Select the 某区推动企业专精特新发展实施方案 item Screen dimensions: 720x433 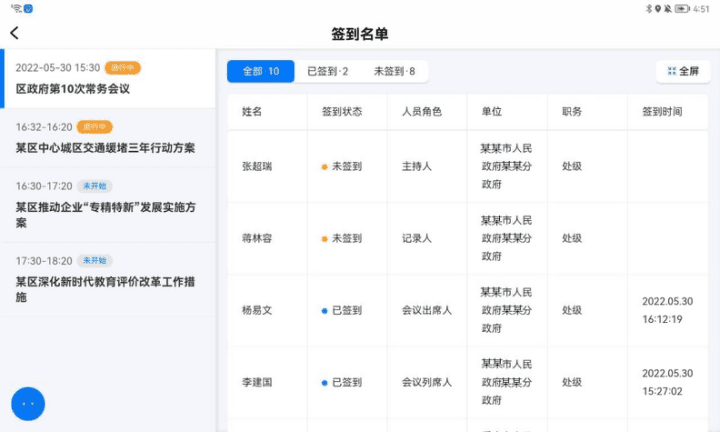coord(108,205)
